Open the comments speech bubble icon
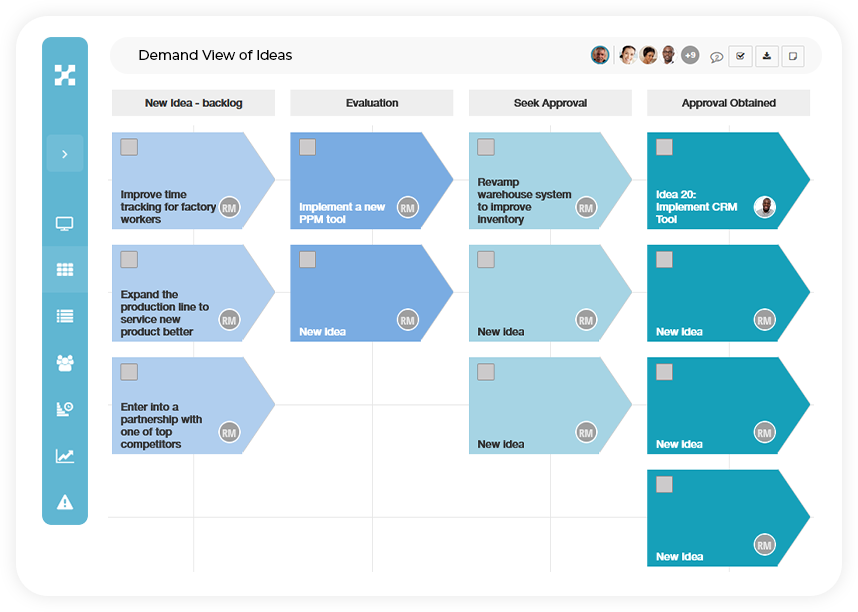Screen dimensions: 858x612 click(716, 56)
